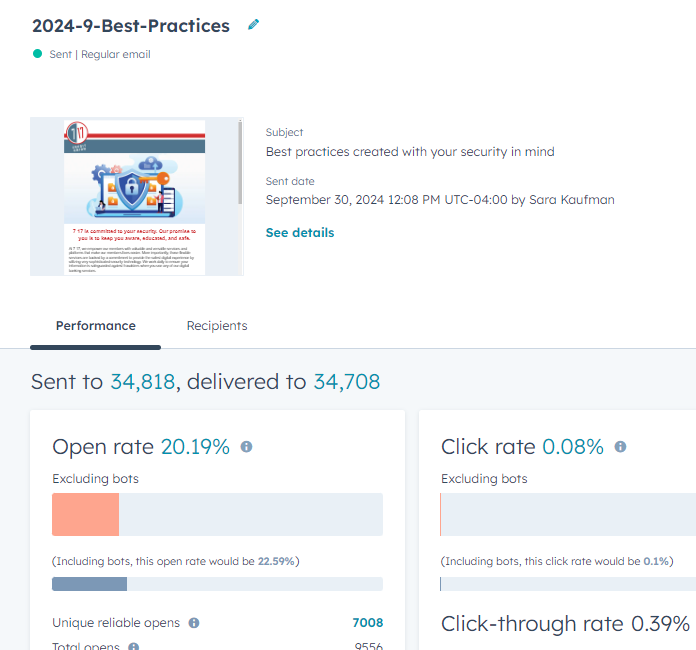Click the 34,818 sent count

pos(142,382)
